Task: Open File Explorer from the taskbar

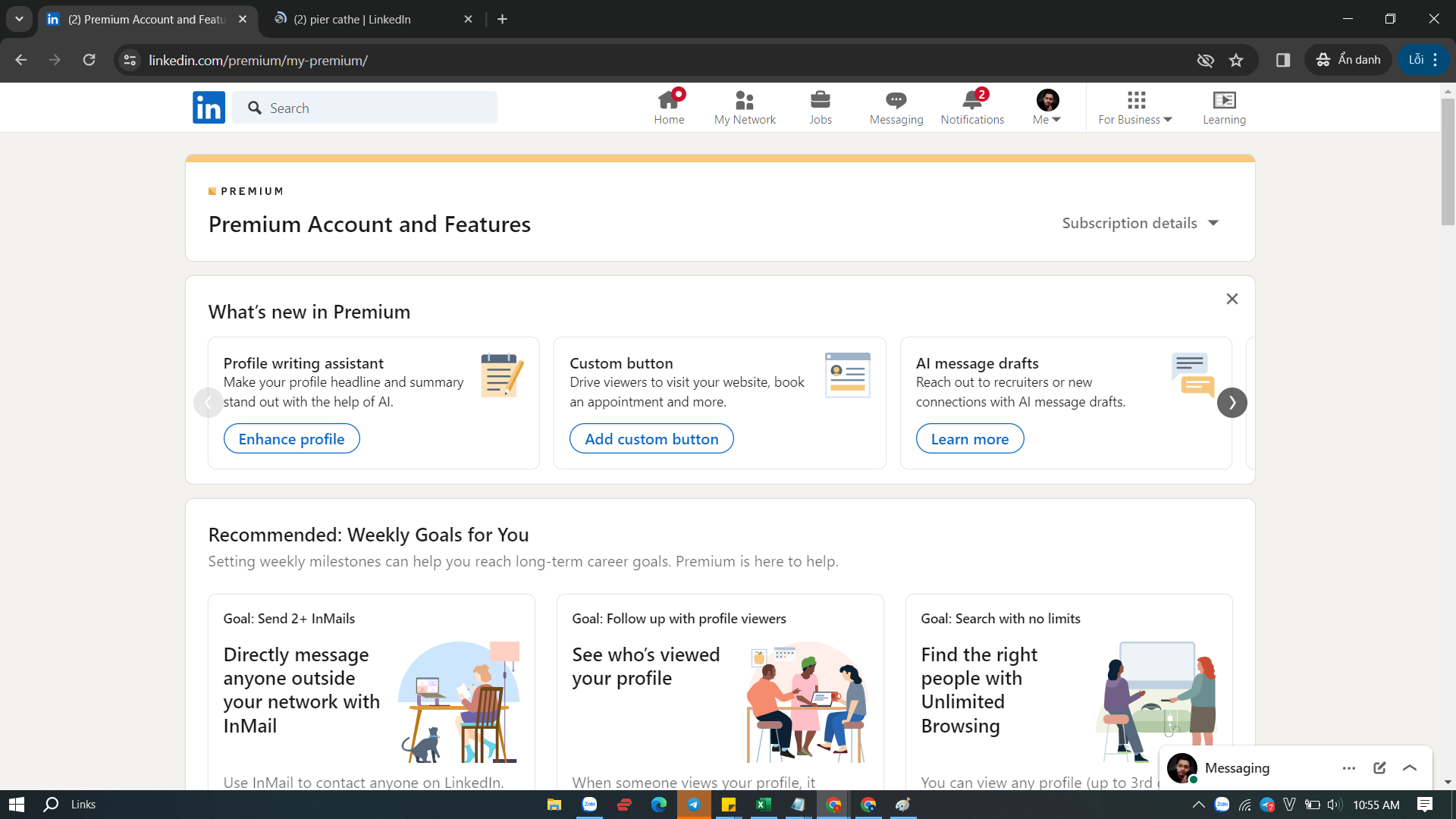Action: coord(554,805)
